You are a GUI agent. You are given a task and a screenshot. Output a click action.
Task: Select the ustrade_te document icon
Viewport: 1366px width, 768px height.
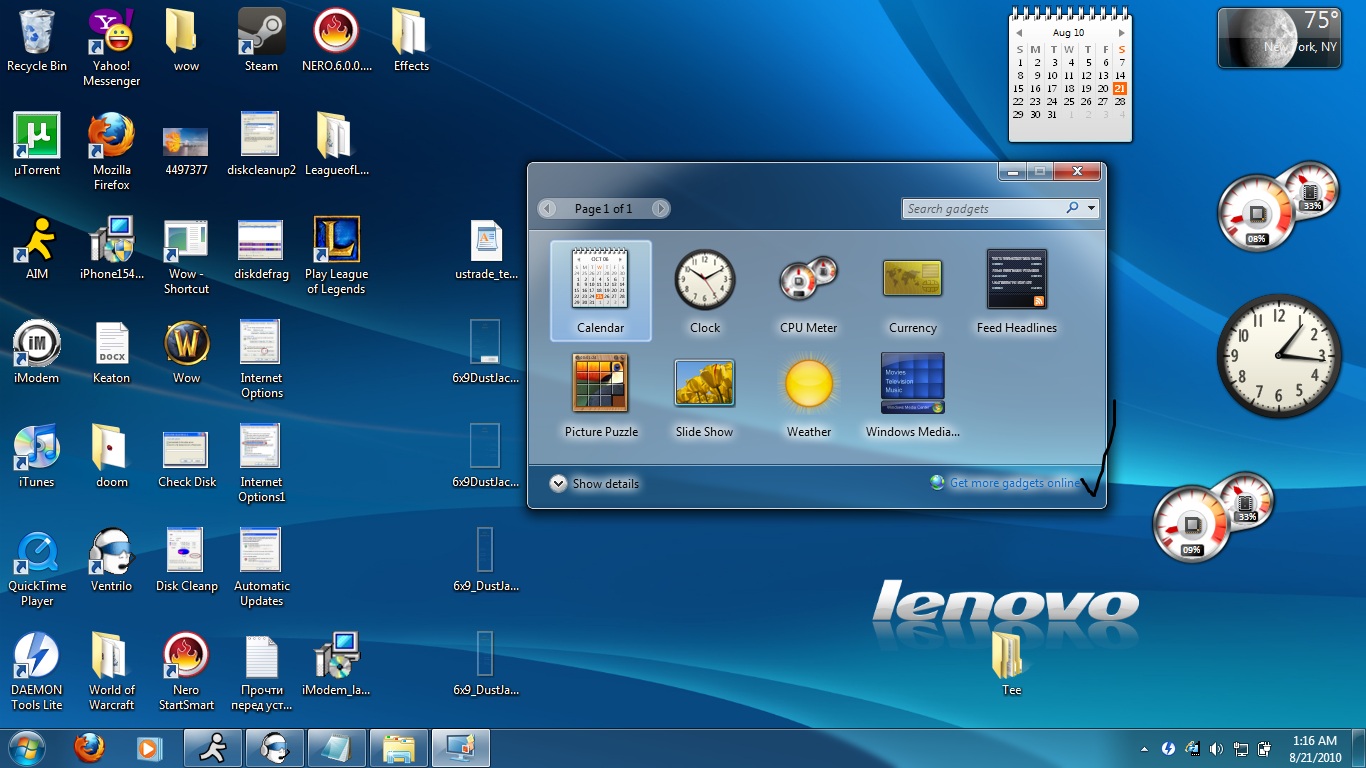(486, 249)
